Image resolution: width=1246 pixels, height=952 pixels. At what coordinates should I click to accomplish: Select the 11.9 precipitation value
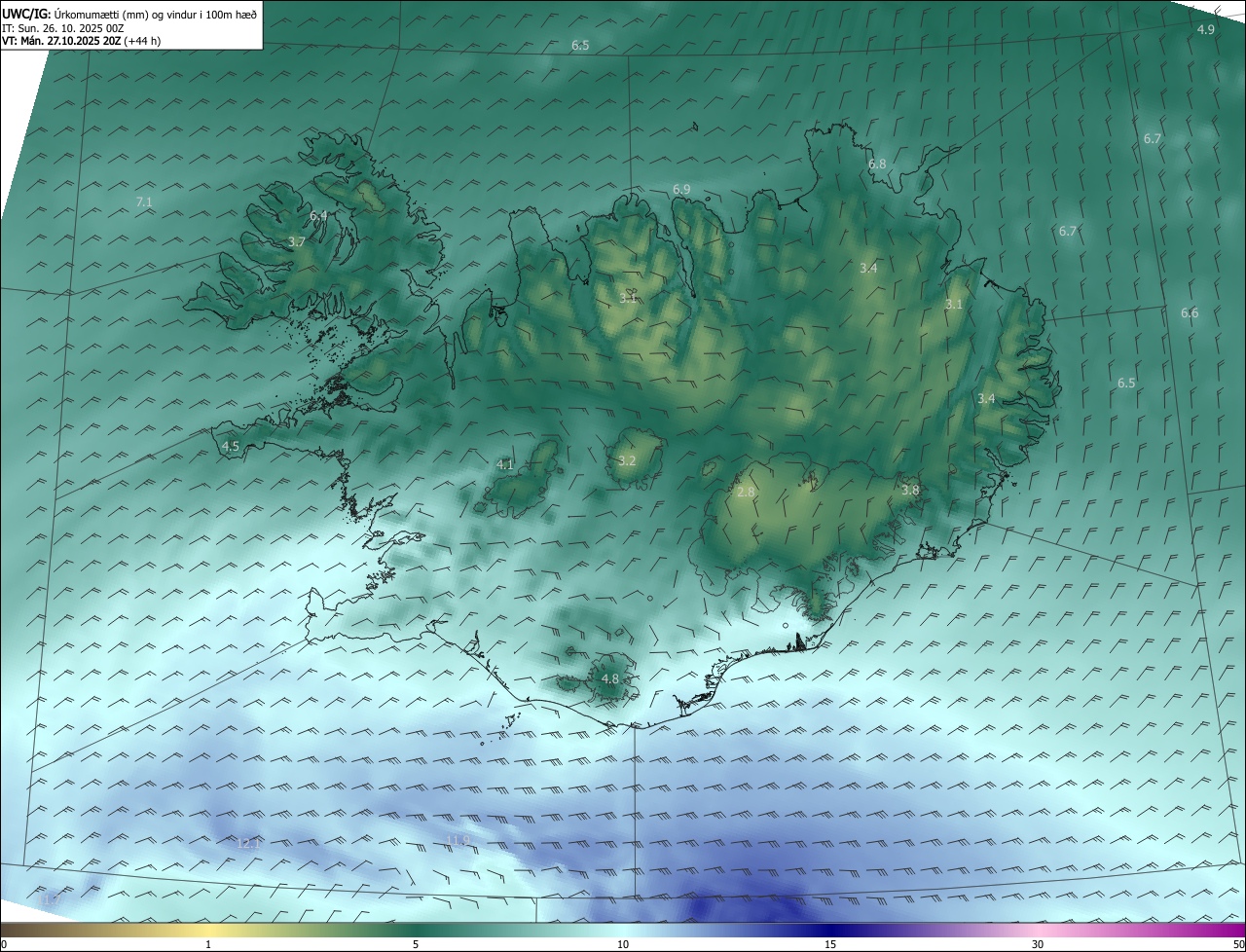tap(458, 839)
